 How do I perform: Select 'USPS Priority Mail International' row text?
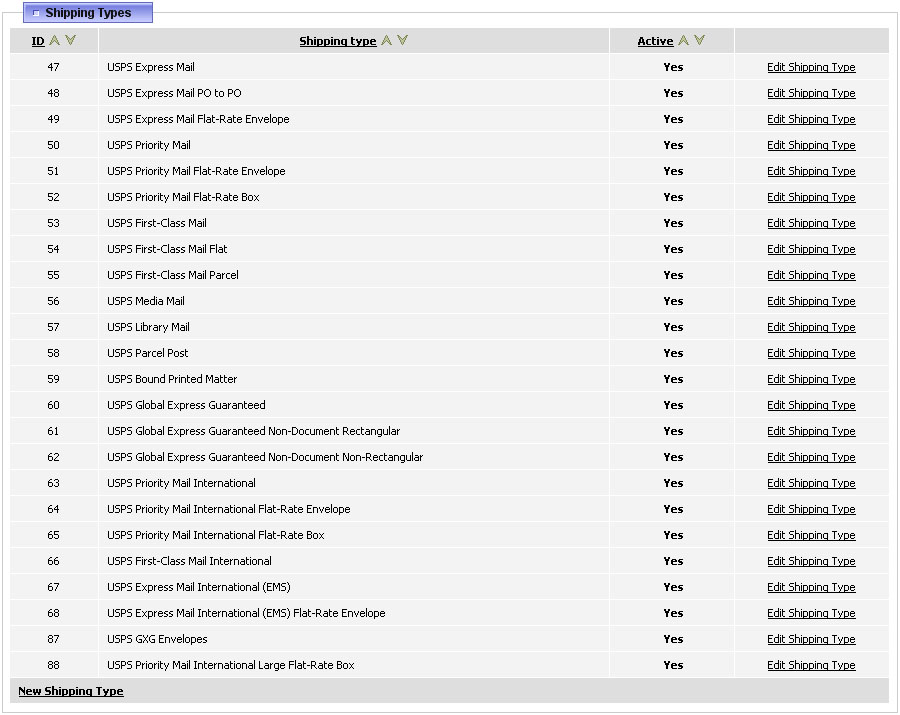[181, 483]
